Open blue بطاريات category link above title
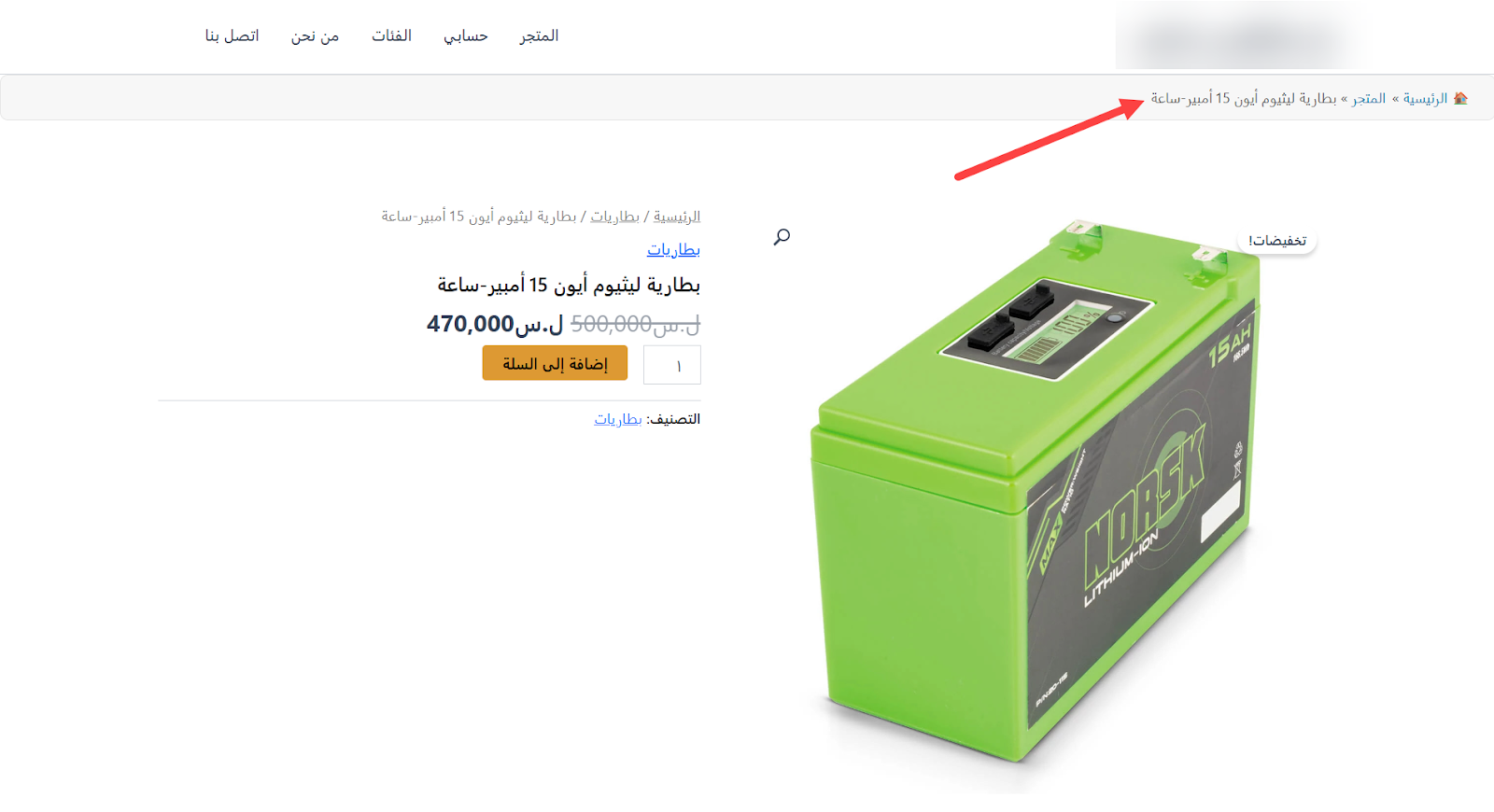This screenshot has width=1494, height=812. pyautogui.click(x=673, y=249)
